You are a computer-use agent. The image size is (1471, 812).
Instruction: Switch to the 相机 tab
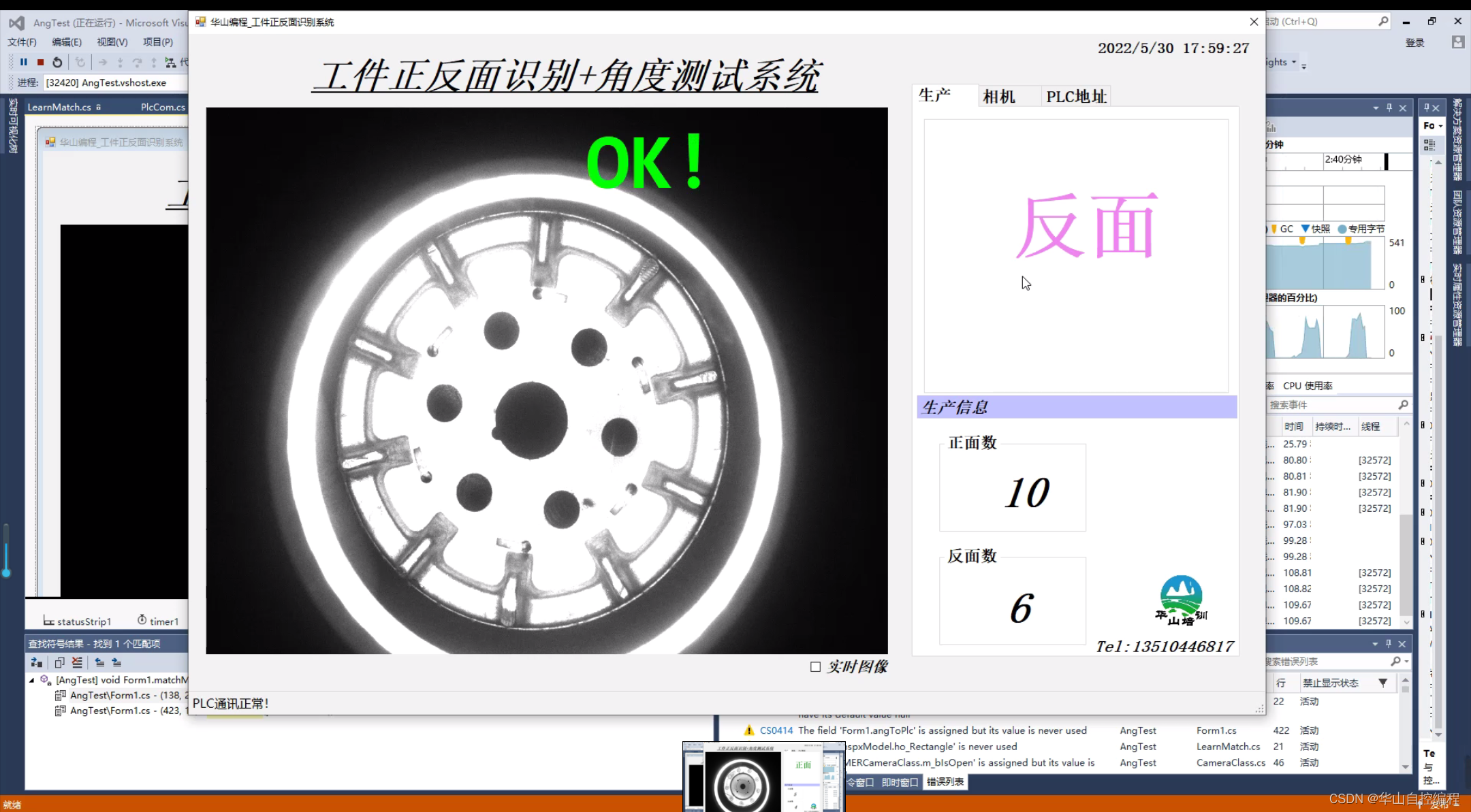tap(999, 97)
